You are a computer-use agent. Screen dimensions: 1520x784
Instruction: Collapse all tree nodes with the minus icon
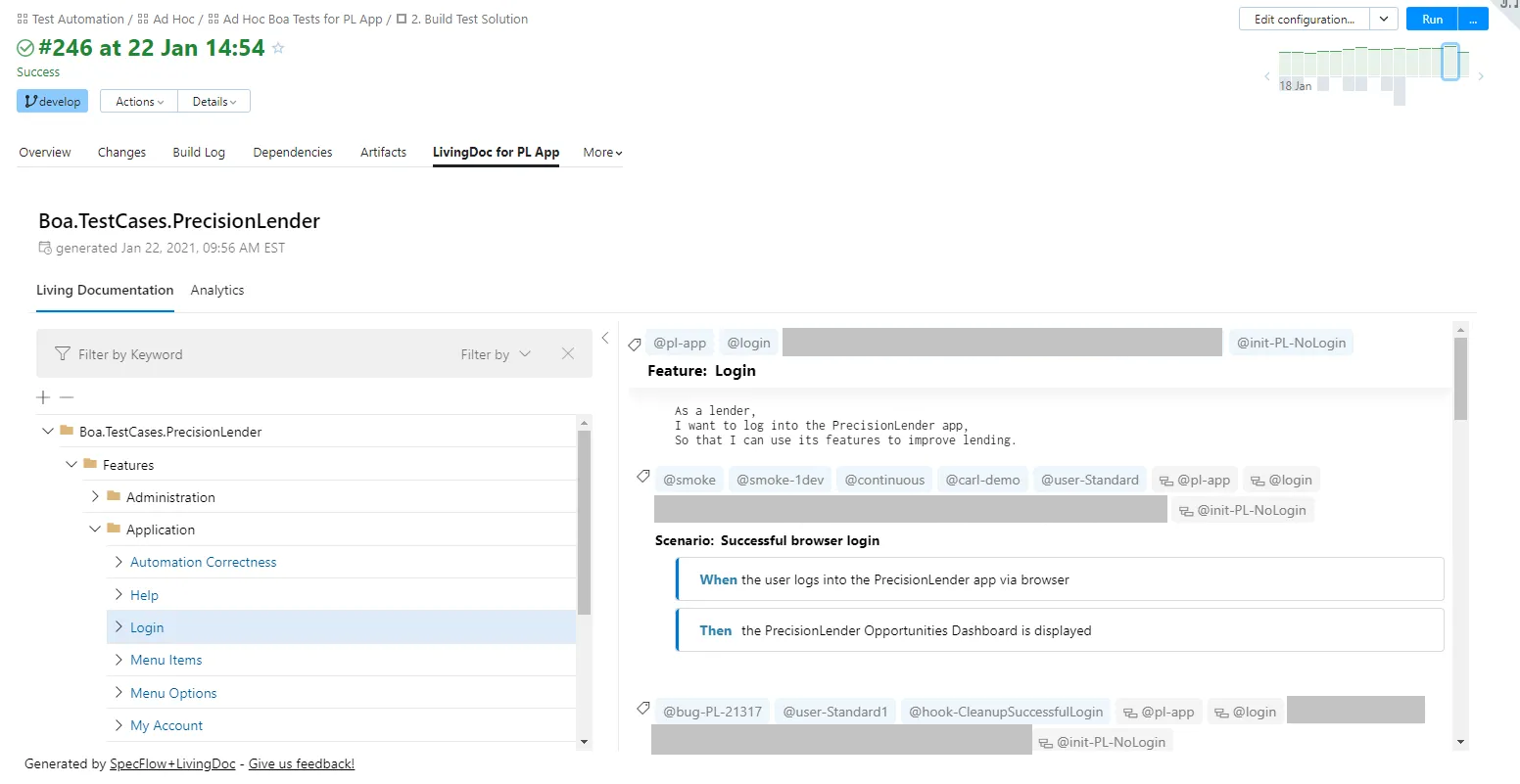pyautogui.click(x=66, y=397)
